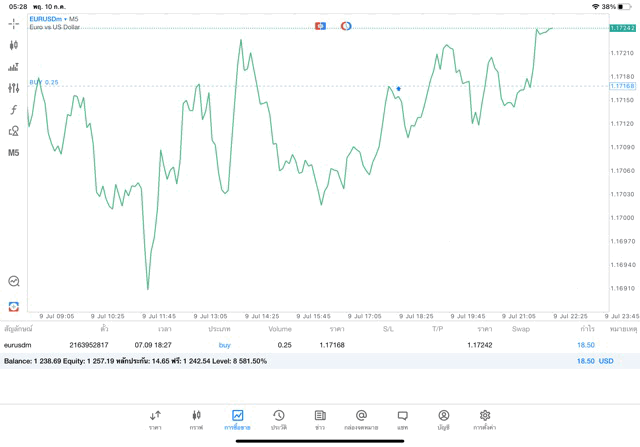Select the eurusdm open buy position row
The width and height of the screenshot is (640, 447).
click(300, 345)
